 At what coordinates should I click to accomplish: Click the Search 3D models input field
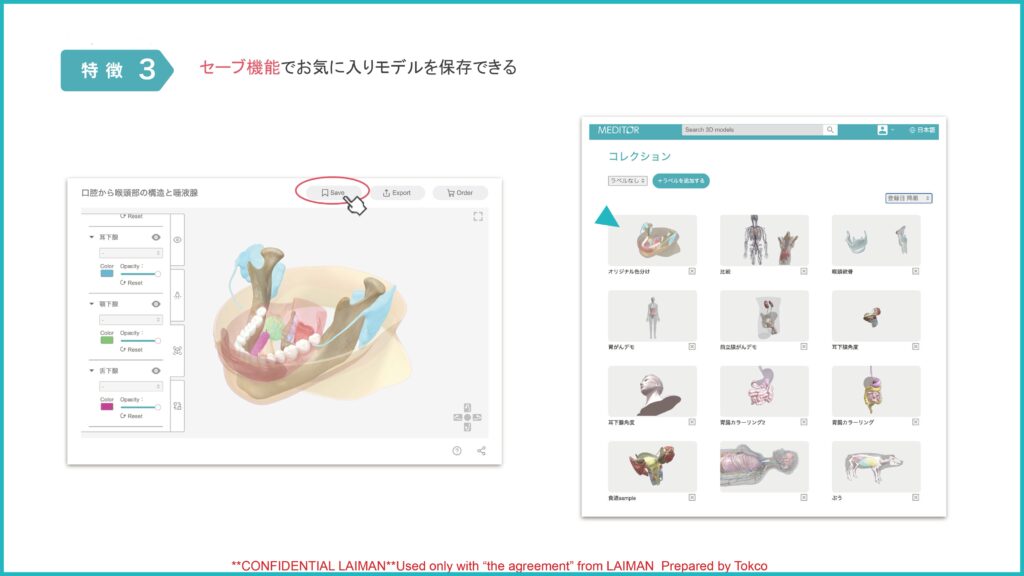(752, 130)
